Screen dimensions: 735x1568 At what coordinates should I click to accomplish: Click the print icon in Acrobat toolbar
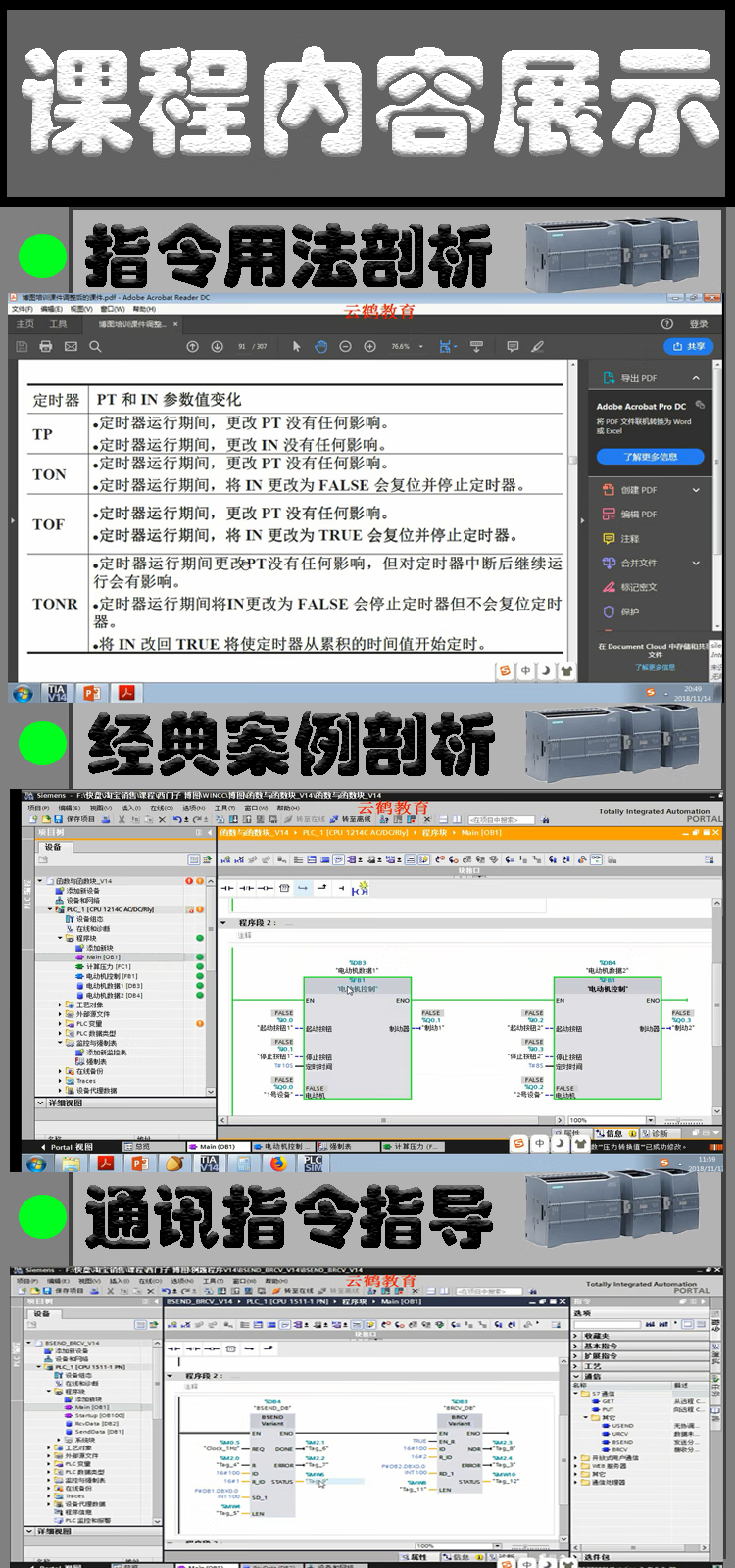(x=45, y=346)
